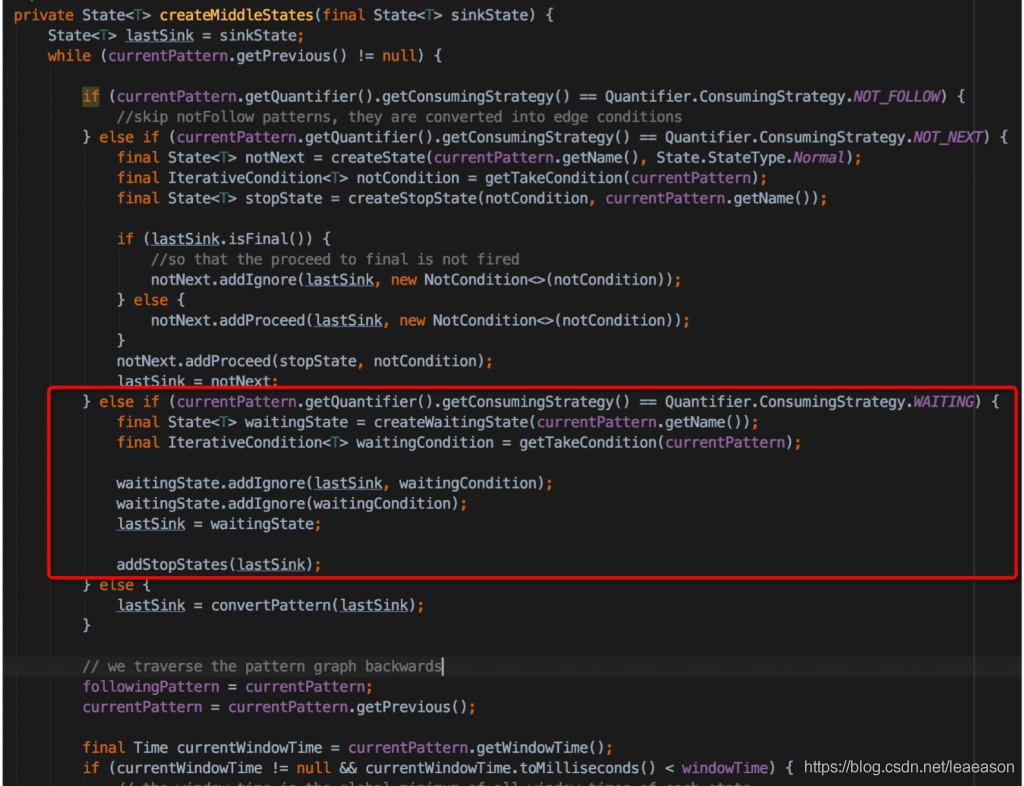The height and width of the screenshot is (786, 1024).
Task: Click the addStopStates method call
Action: click(172, 564)
